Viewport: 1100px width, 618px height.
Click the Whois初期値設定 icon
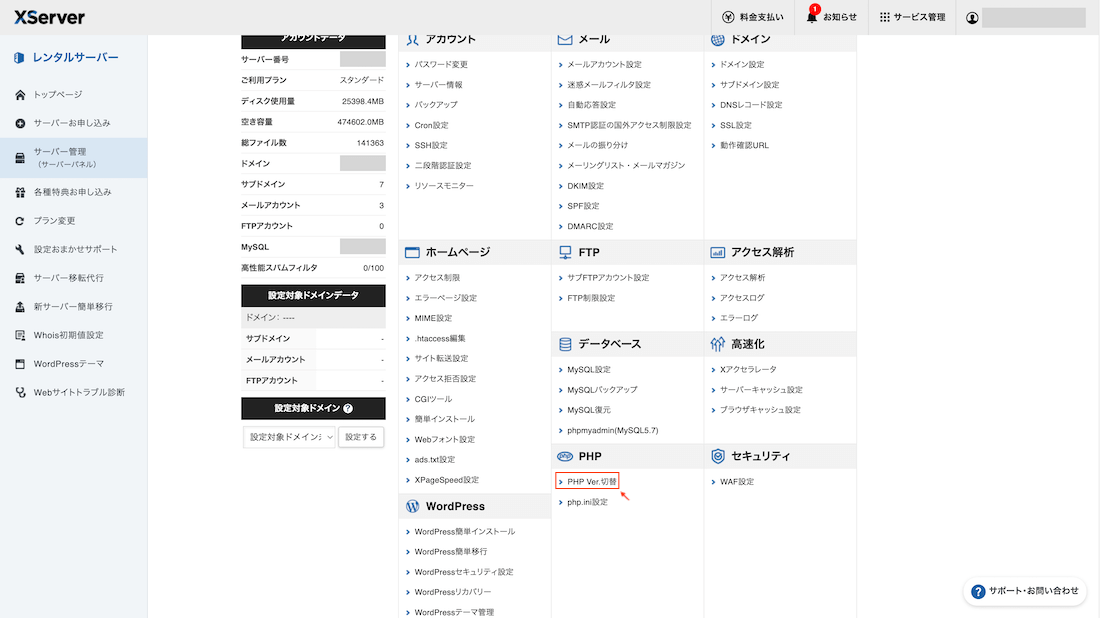tap(20, 335)
